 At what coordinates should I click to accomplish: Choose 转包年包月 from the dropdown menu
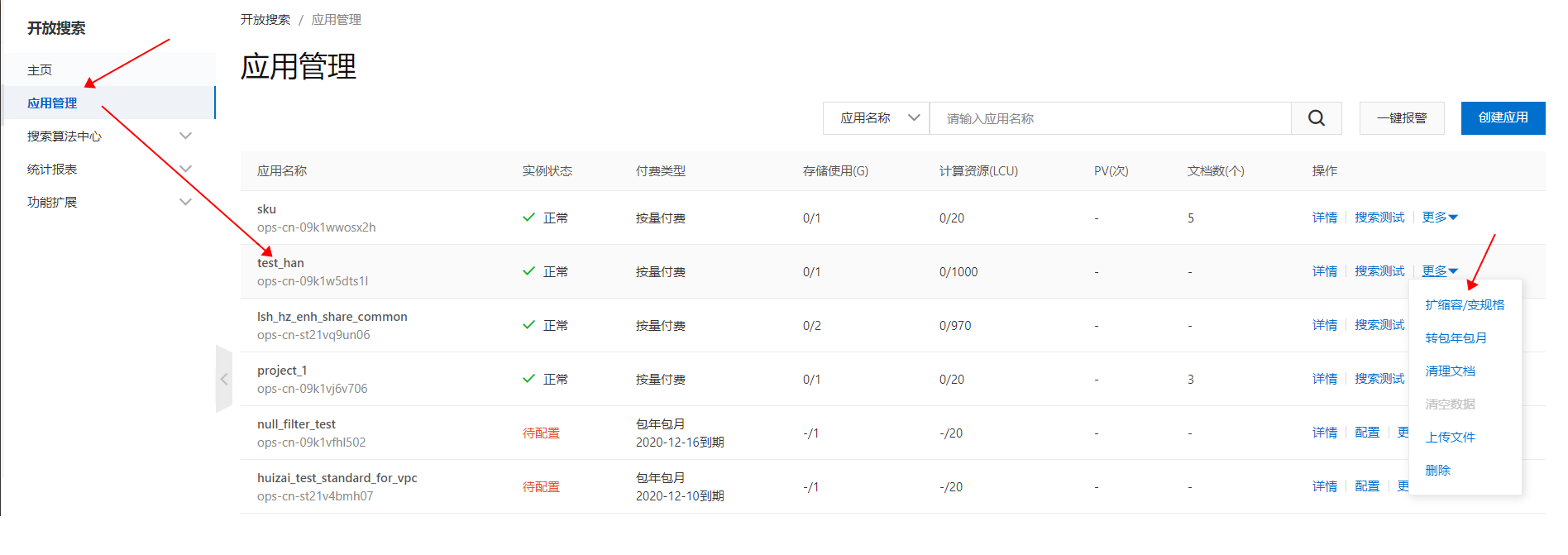(1456, 337)
